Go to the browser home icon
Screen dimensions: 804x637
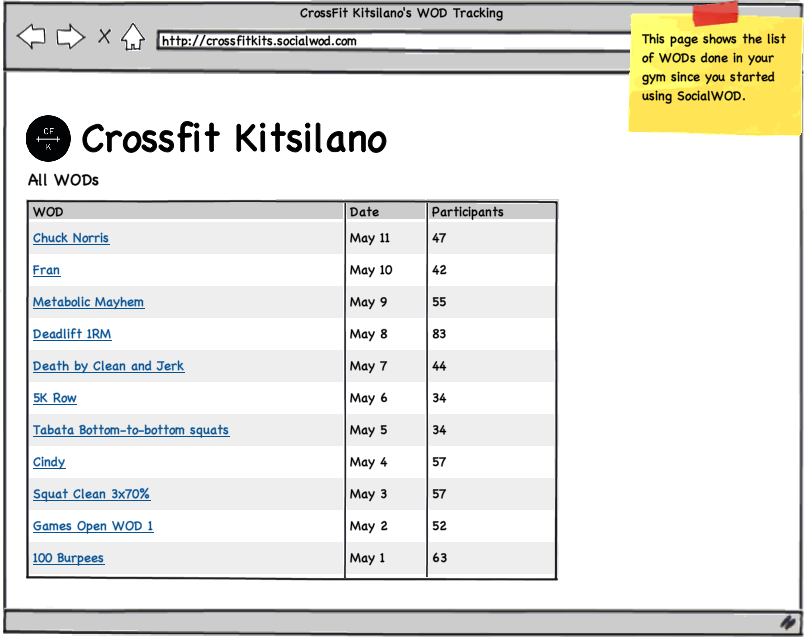pyautogui.click(x=133, y=37)
